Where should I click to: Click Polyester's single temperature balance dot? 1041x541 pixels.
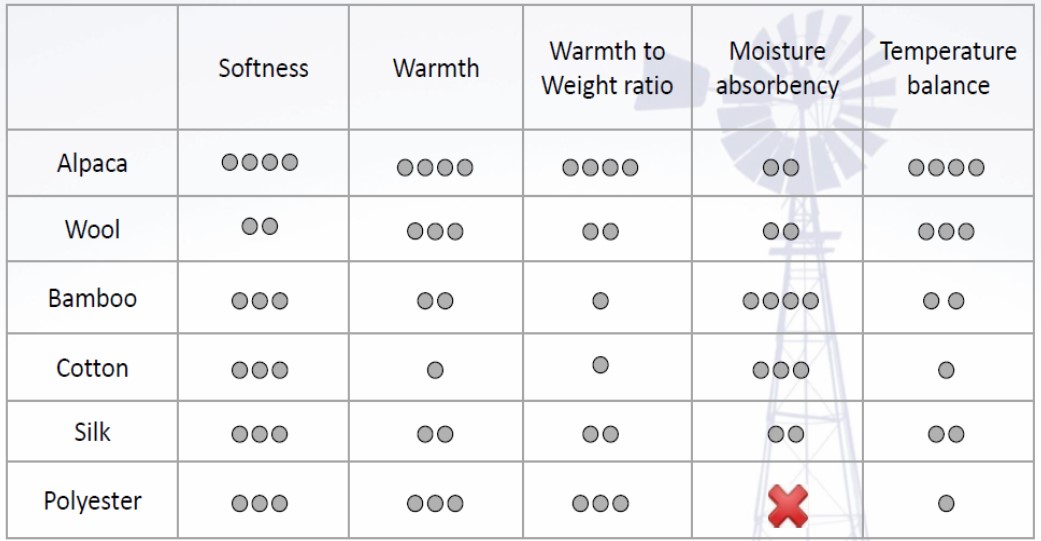(946, 504)
